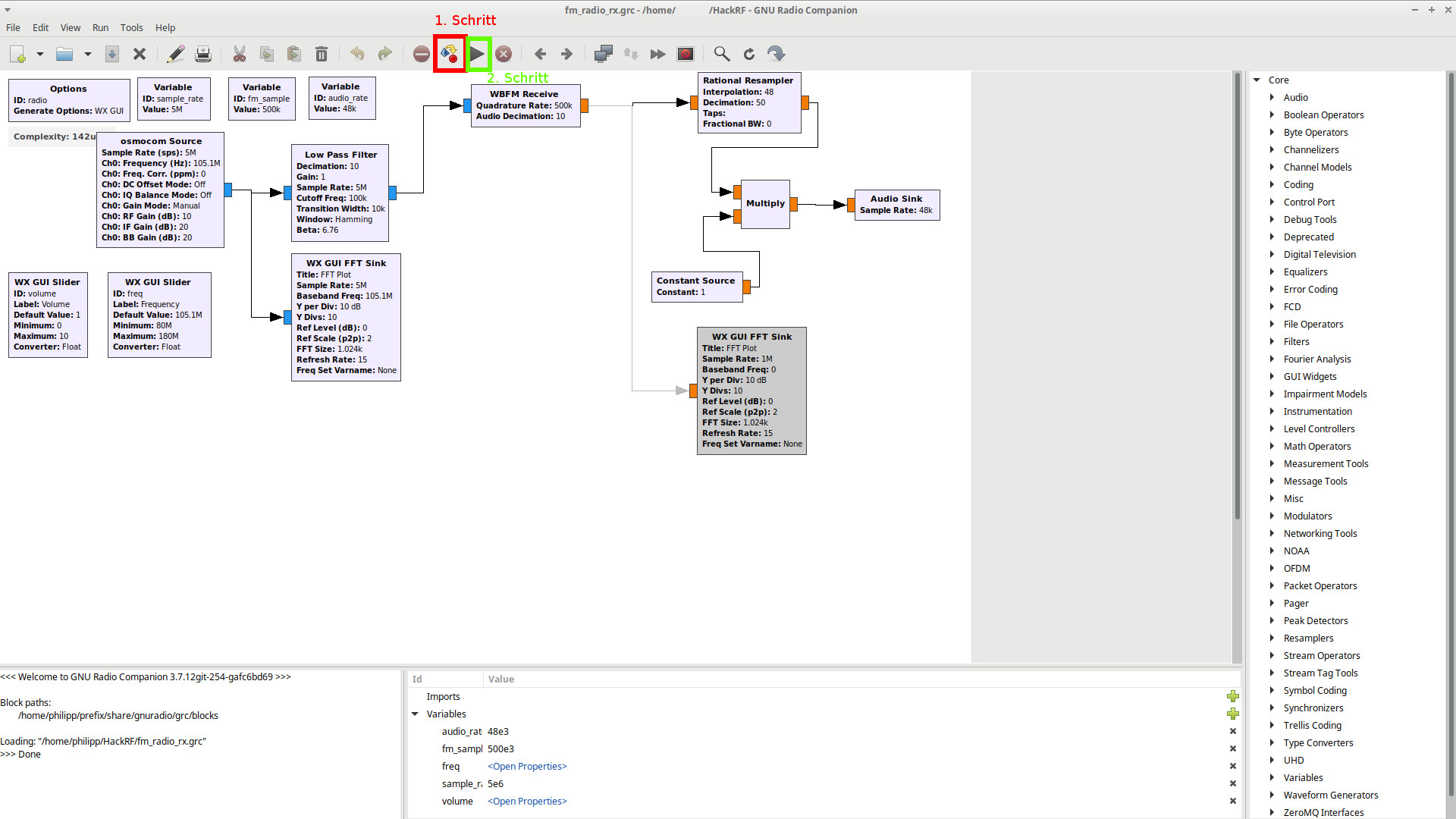Open the dropdown next to New file
Viewport: 1456px width, 819px height.
point(40,54)
